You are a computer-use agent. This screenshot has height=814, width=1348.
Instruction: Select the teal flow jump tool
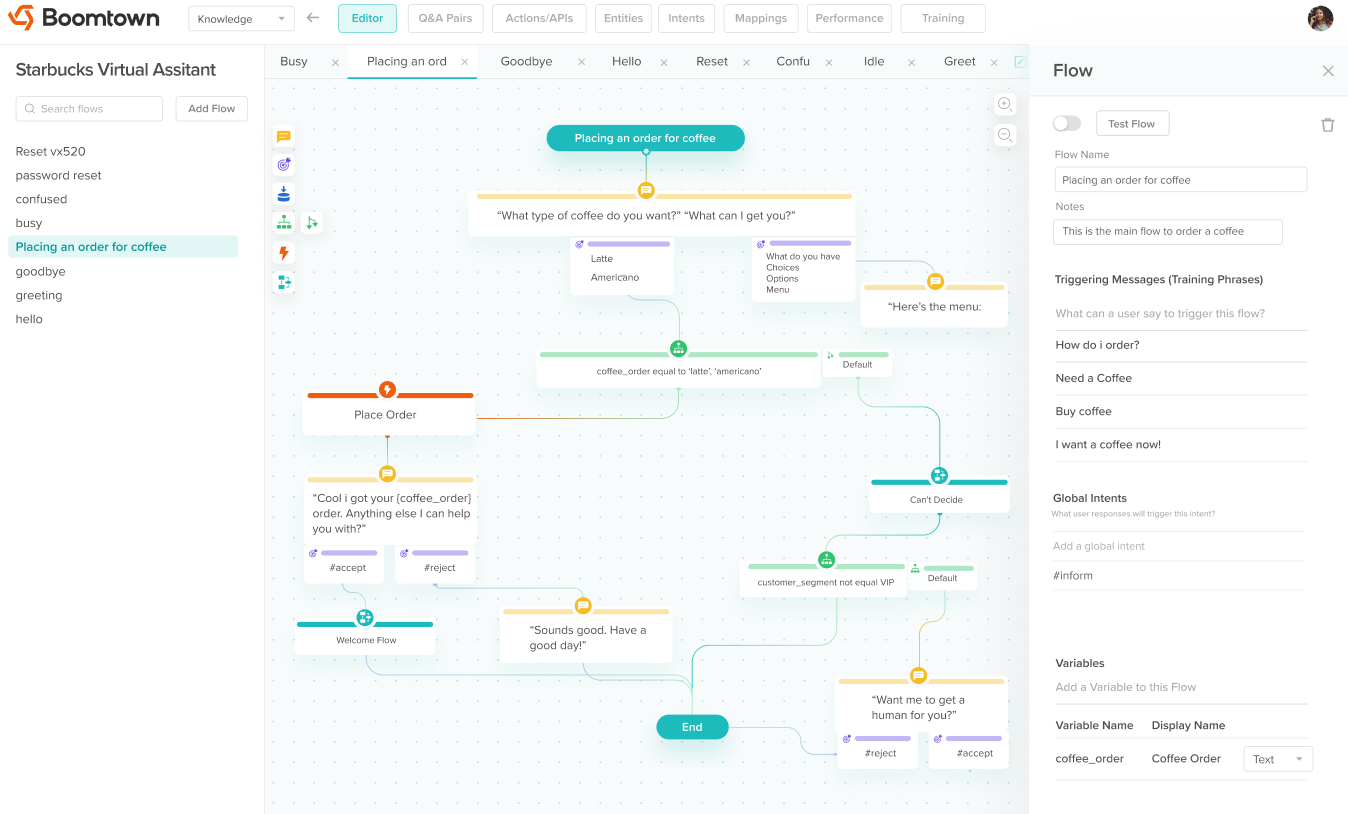click(284, 282)
